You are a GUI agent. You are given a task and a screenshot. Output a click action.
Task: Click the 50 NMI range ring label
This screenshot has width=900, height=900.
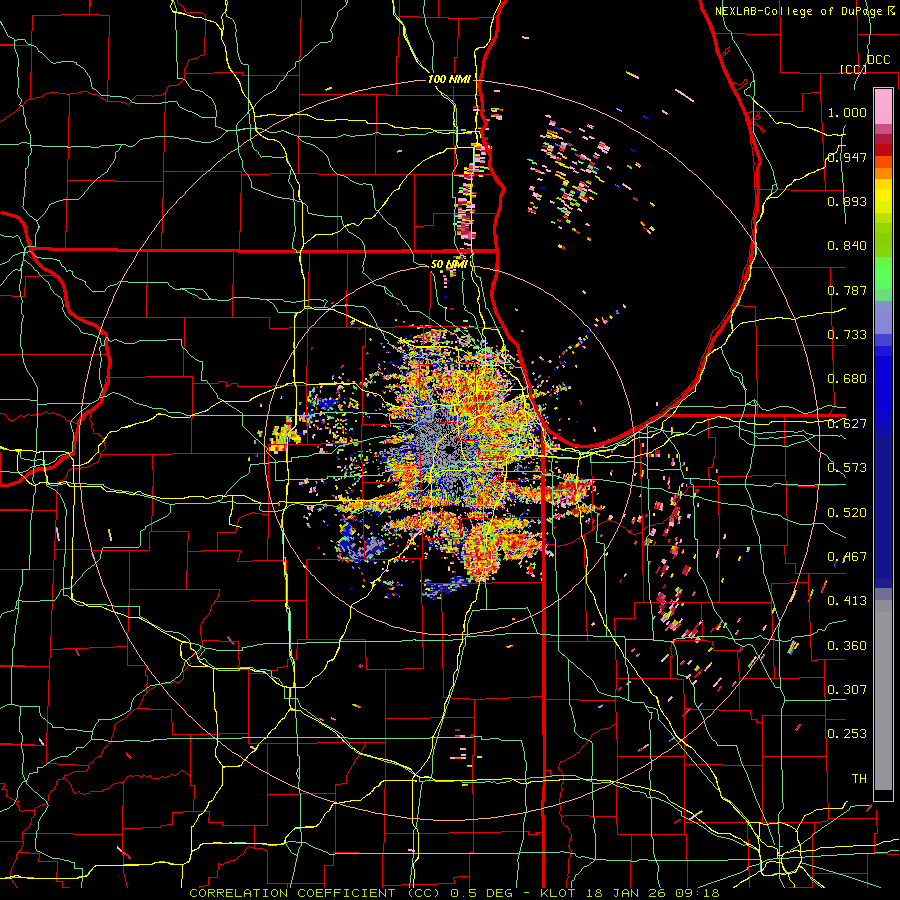(x=449, y=264)
